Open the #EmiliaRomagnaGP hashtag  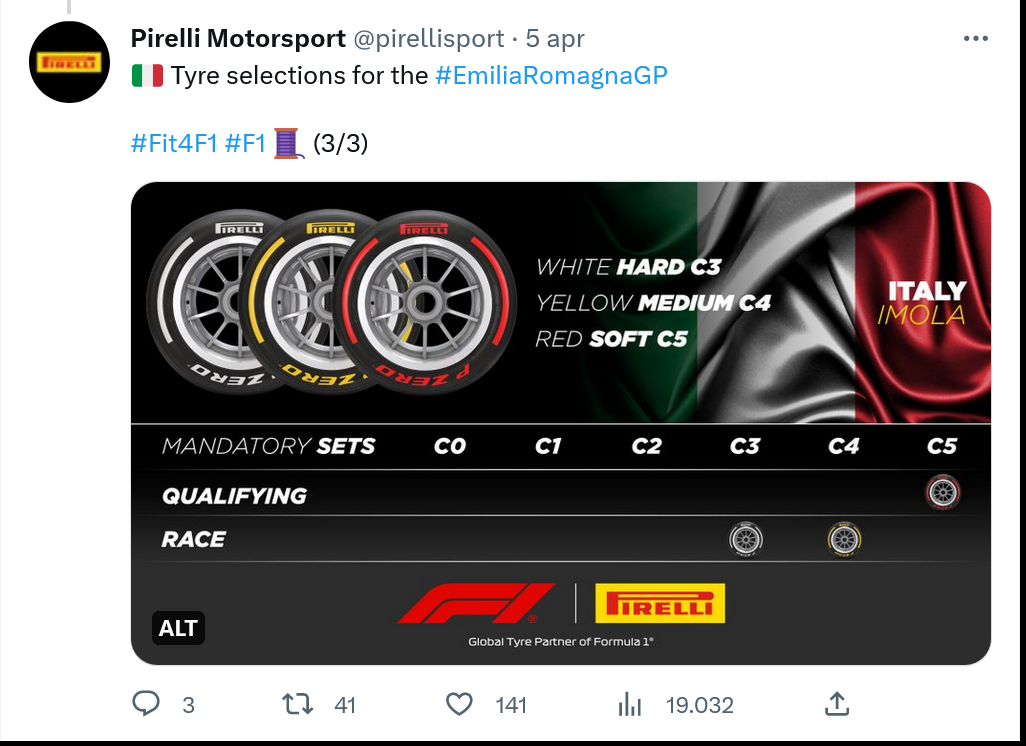[x=552, y=75]
